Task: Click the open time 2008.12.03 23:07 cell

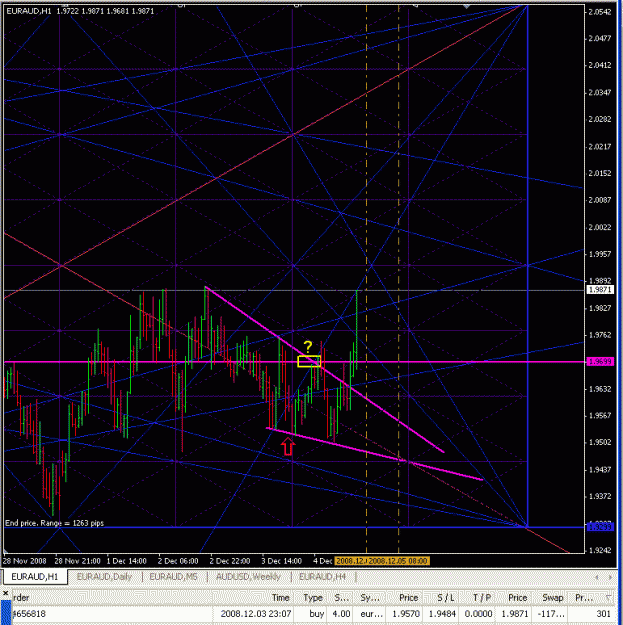Action: [x=256, y=614]
